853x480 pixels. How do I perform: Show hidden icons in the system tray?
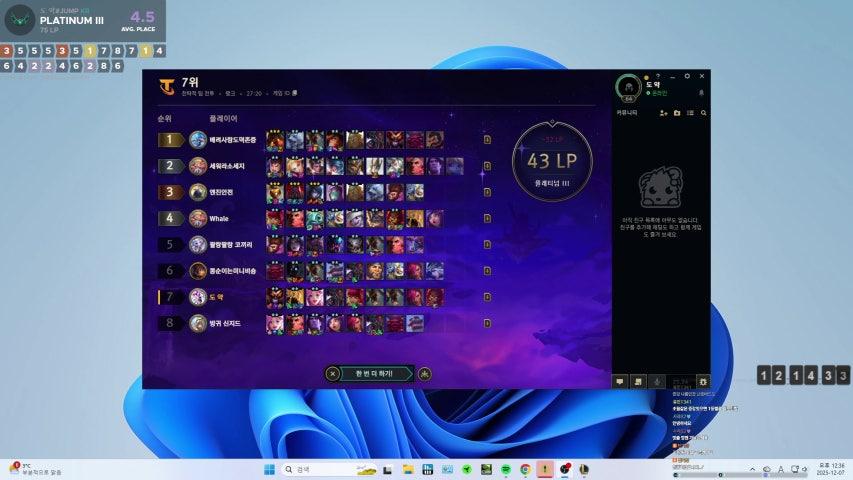pyautogui.click(x=751, y=469)
